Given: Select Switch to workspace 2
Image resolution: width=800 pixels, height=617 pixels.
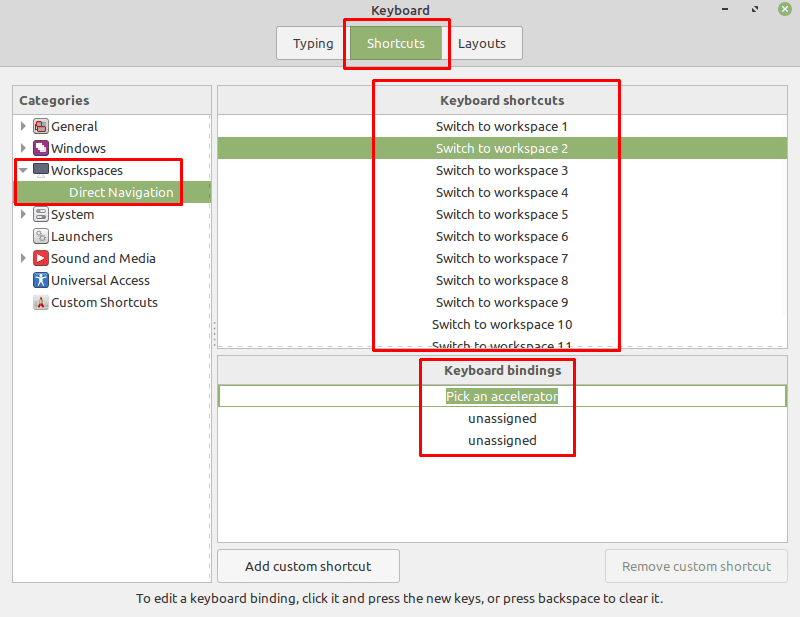Looking at the screenshot, I should pyautogui.click(x=502, y=148).
